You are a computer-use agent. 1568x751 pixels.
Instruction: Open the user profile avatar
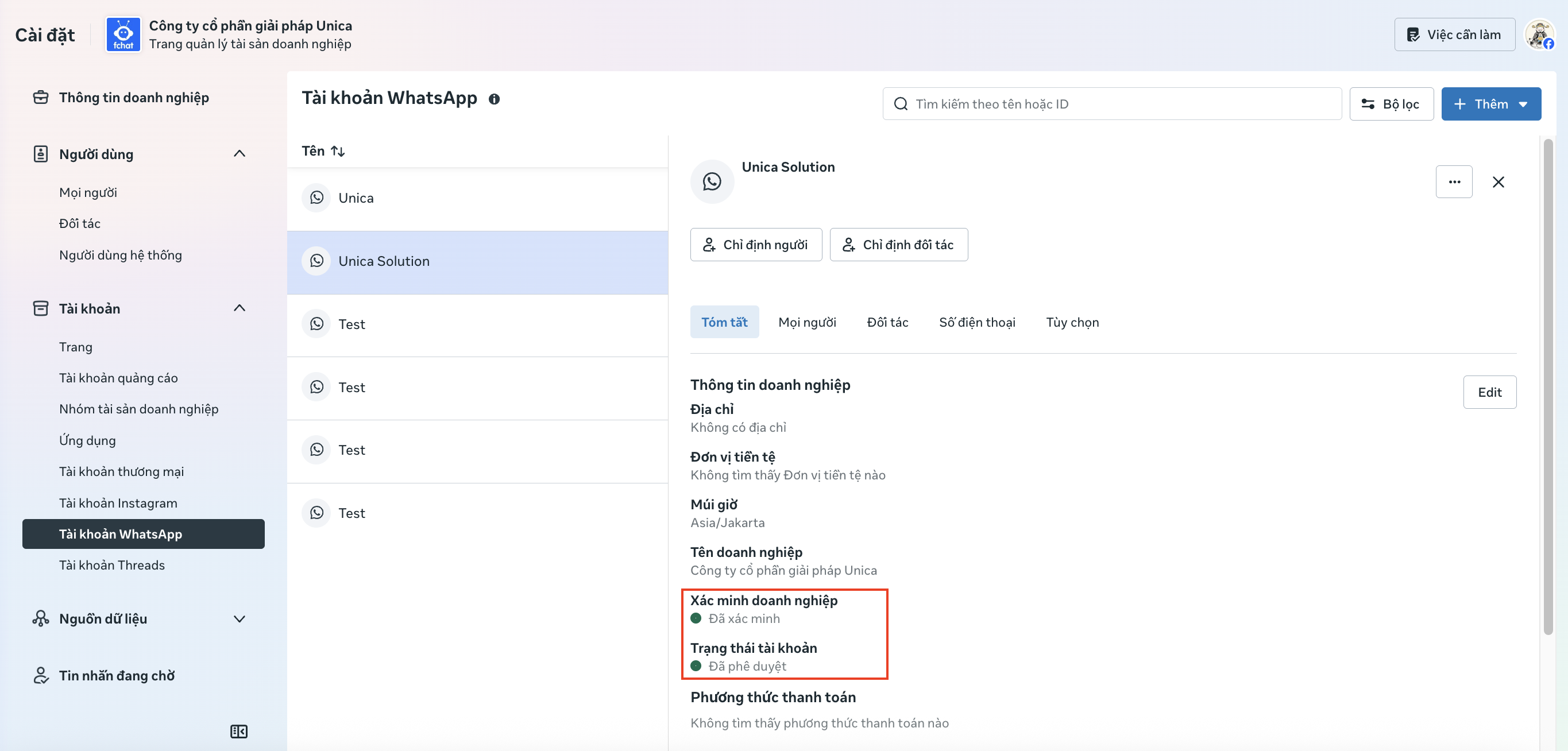pyautogui.click(x=1540, y=34)
